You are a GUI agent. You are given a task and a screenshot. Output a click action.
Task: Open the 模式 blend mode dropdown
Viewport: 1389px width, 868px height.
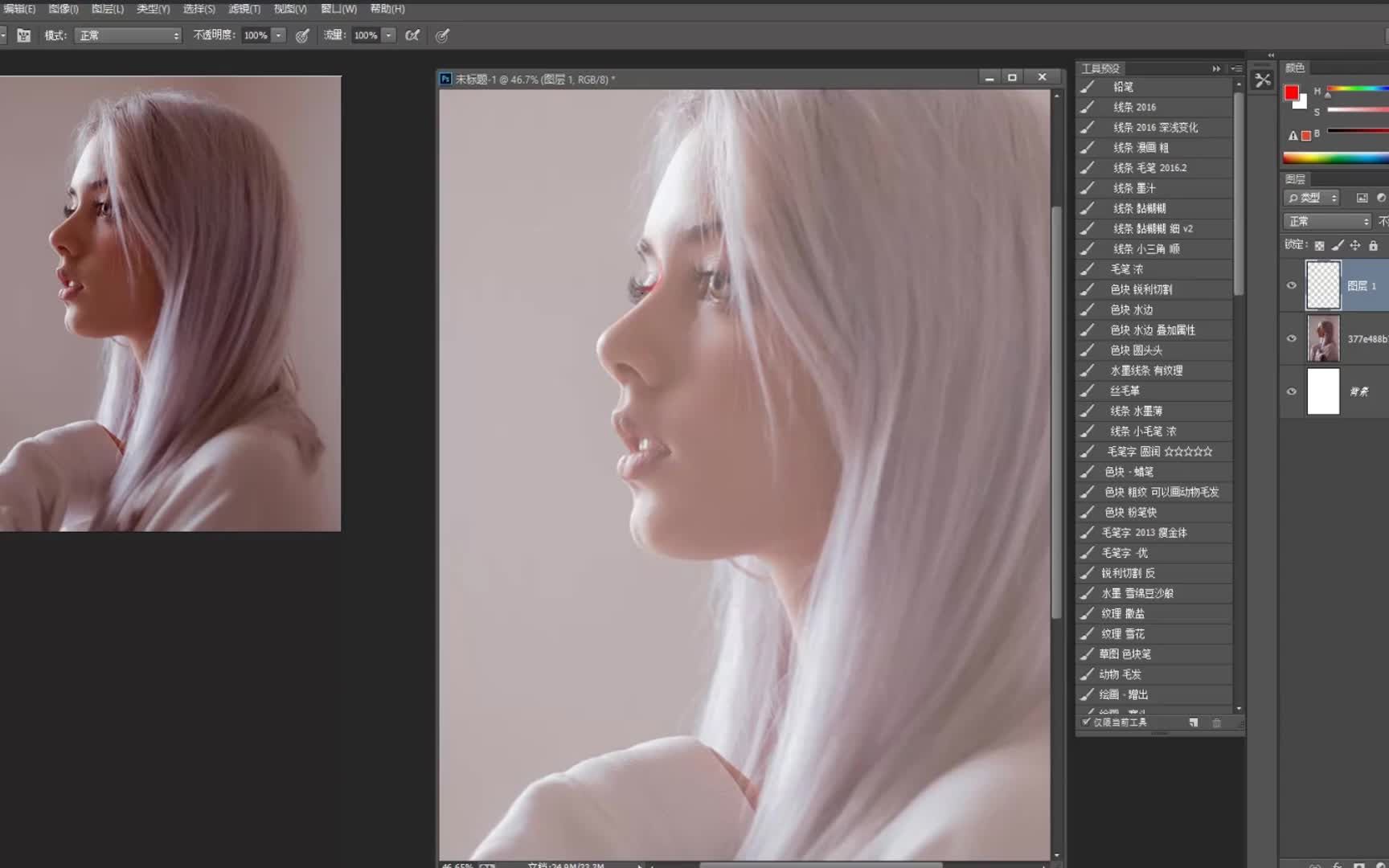pyautogui.click(x=128, y=35)
